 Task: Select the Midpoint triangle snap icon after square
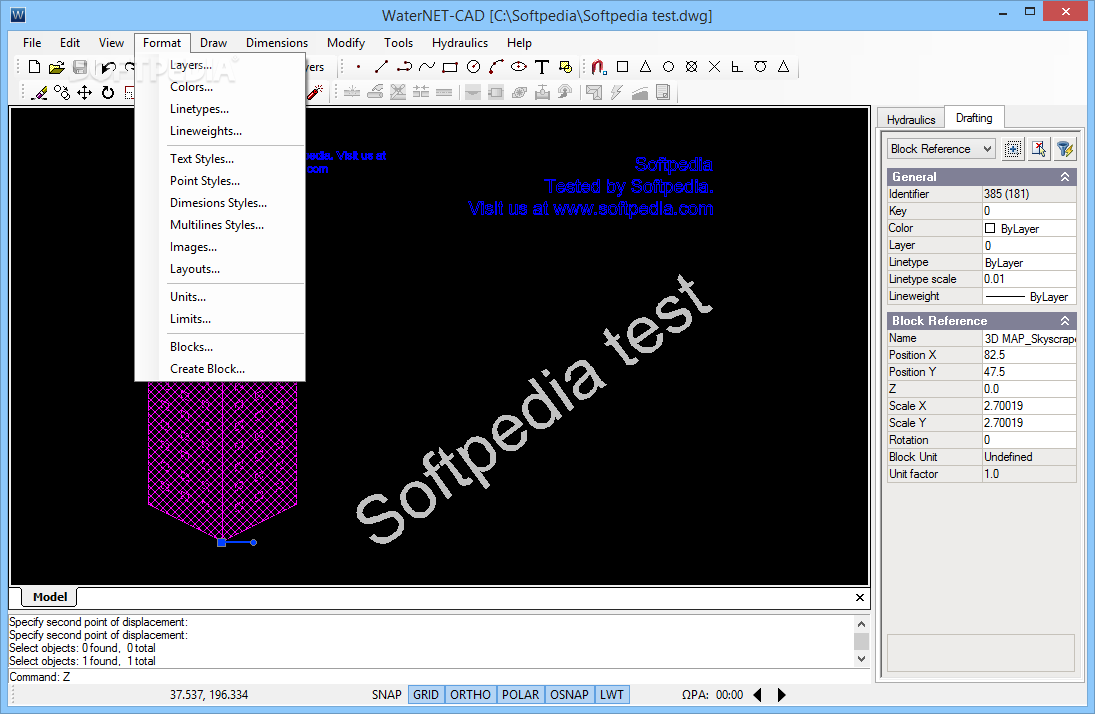click(645, 67)
